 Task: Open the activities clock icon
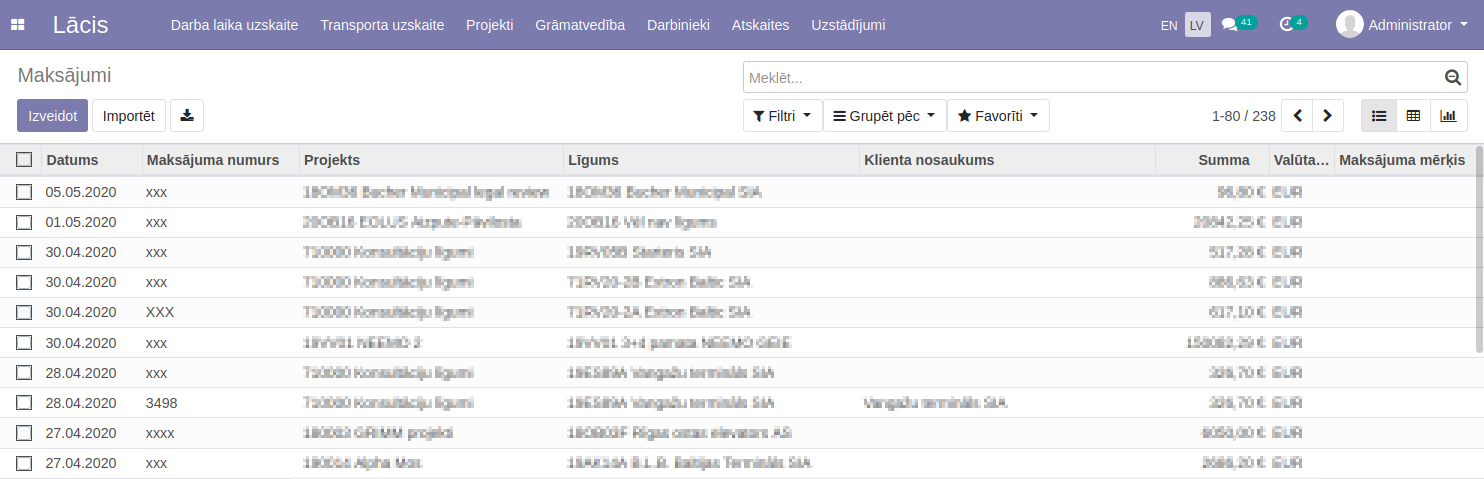tap(1286, 25)
